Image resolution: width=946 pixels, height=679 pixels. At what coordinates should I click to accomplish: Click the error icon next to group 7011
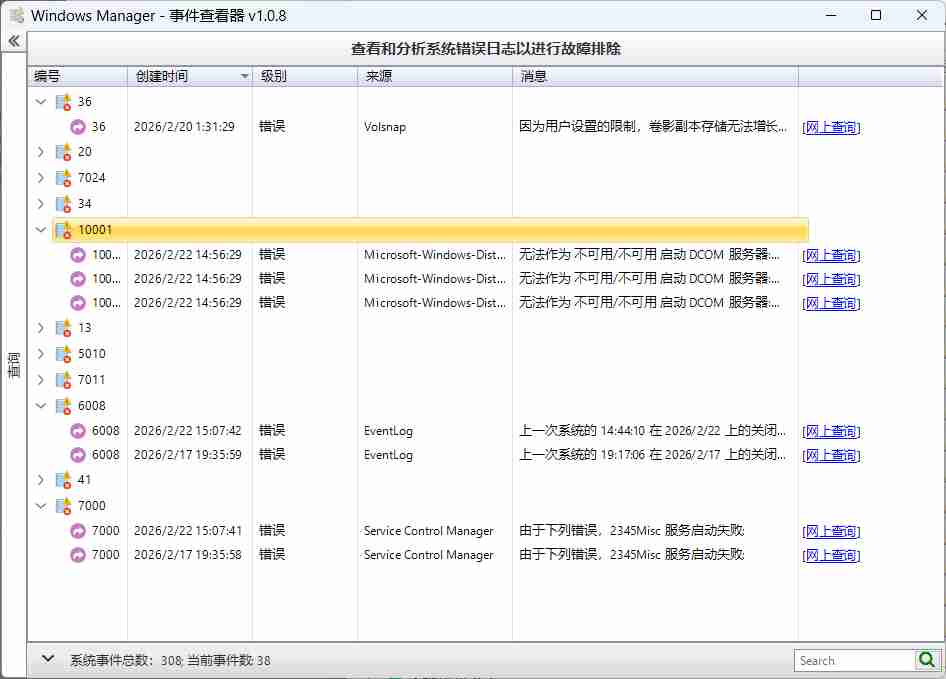tap(62, 379)
